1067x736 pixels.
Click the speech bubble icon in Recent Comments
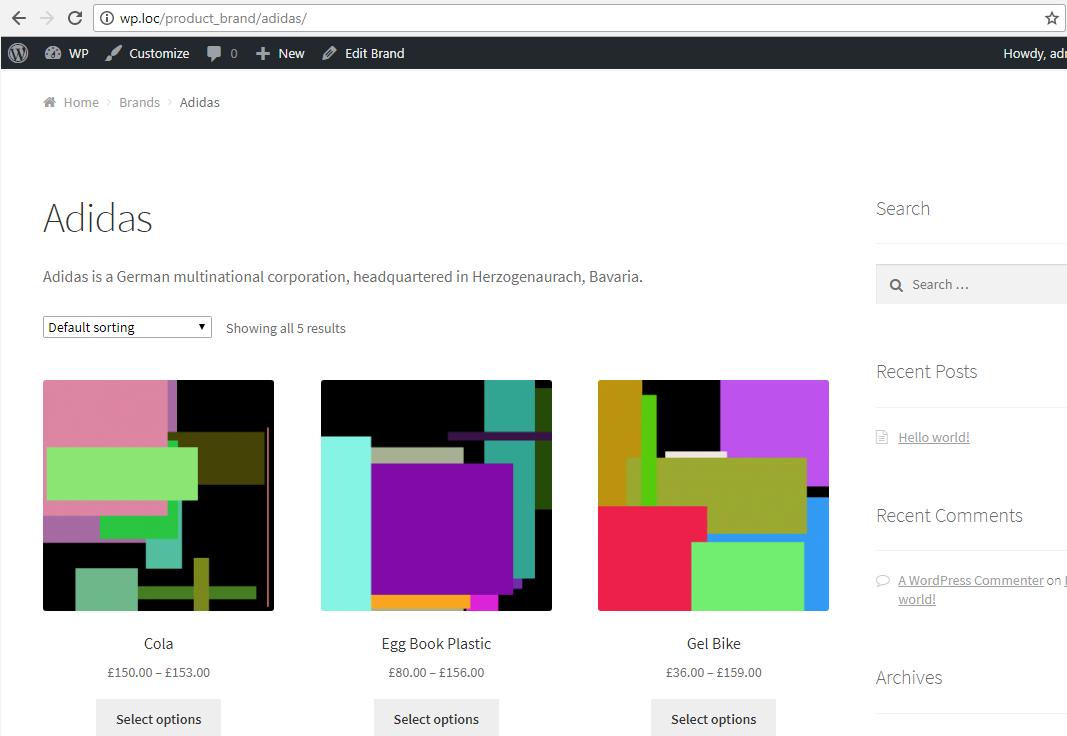pos(883,580)
